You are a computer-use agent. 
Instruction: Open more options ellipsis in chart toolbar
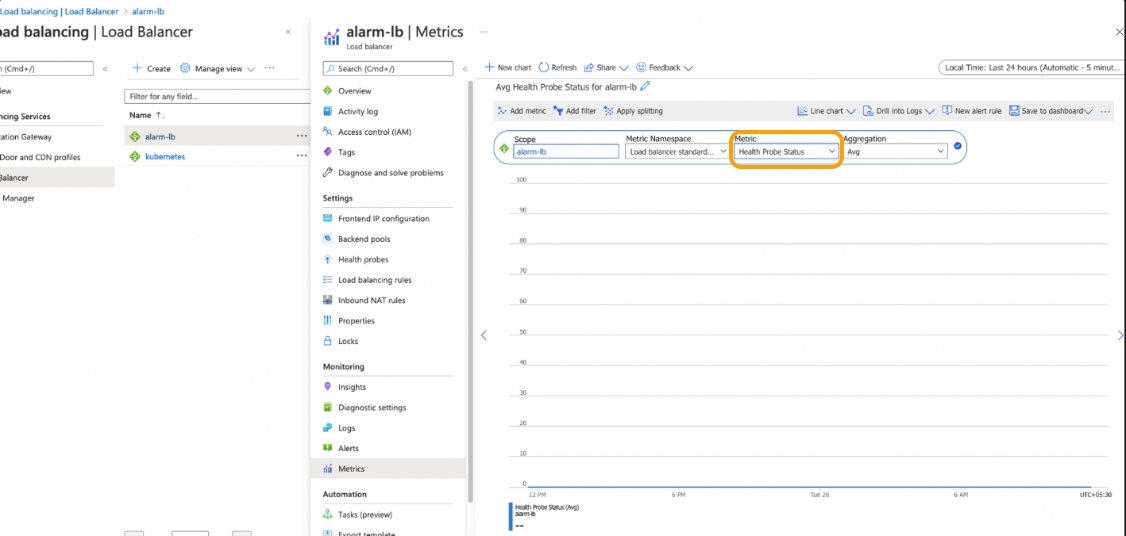tap(1105, 111)
